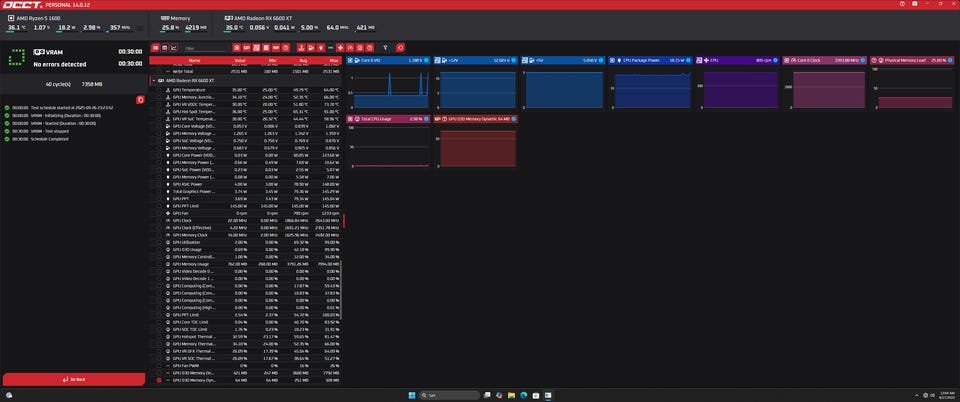Click the sensor table's red scrollbar thumb
Image resolution: width=960 pixels, height=402 pixels.
[343, 221]
